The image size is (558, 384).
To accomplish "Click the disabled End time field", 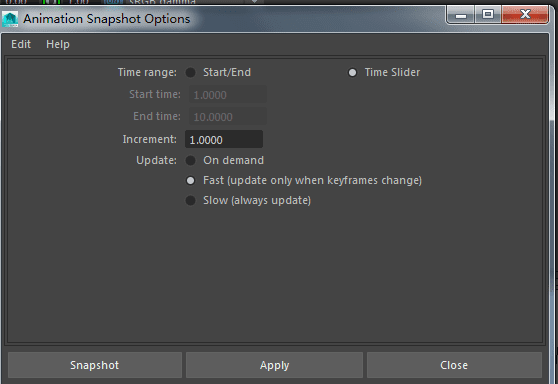I will [227, 117].
